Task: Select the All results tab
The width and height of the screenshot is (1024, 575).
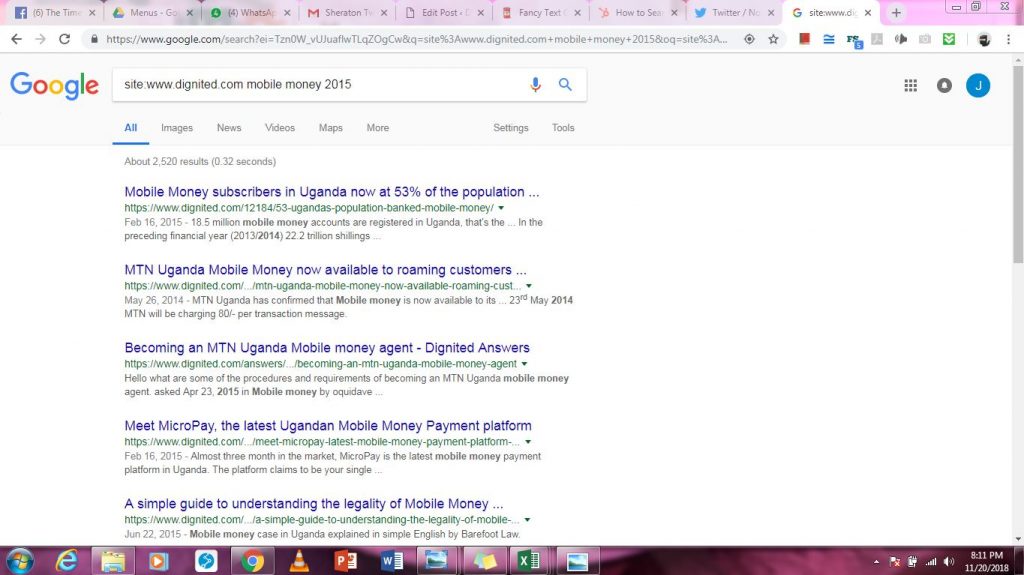Action: coord(131,128)
